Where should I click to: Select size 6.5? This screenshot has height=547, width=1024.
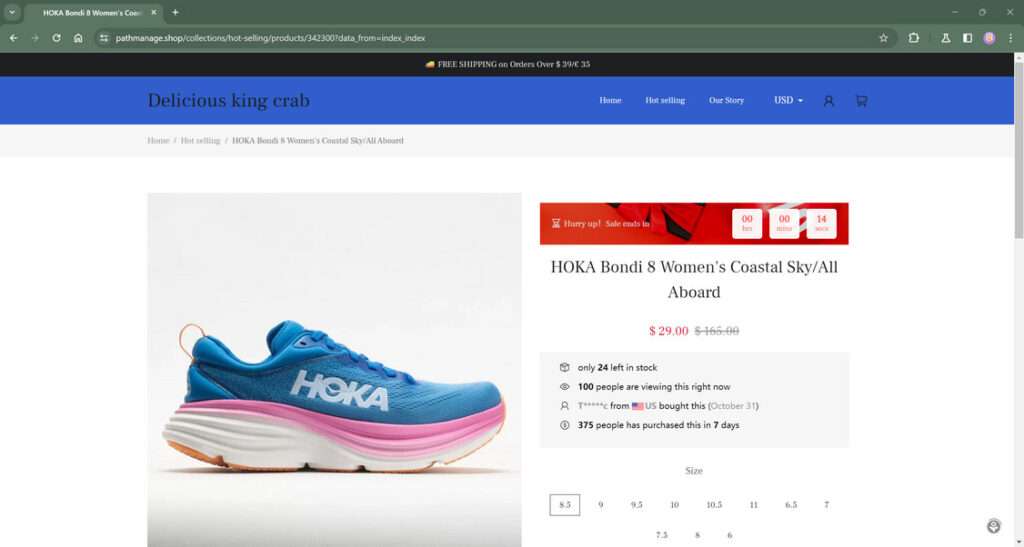791,505
